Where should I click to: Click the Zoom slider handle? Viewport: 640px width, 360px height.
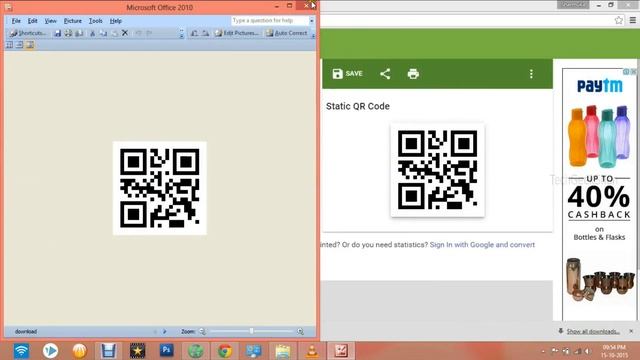coord(251,331)
